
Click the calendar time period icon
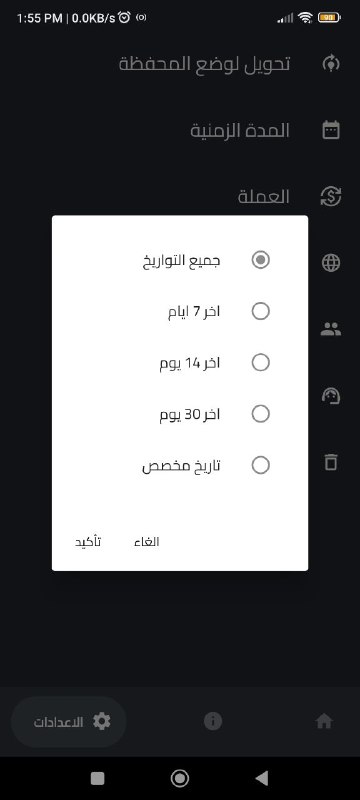331,130
